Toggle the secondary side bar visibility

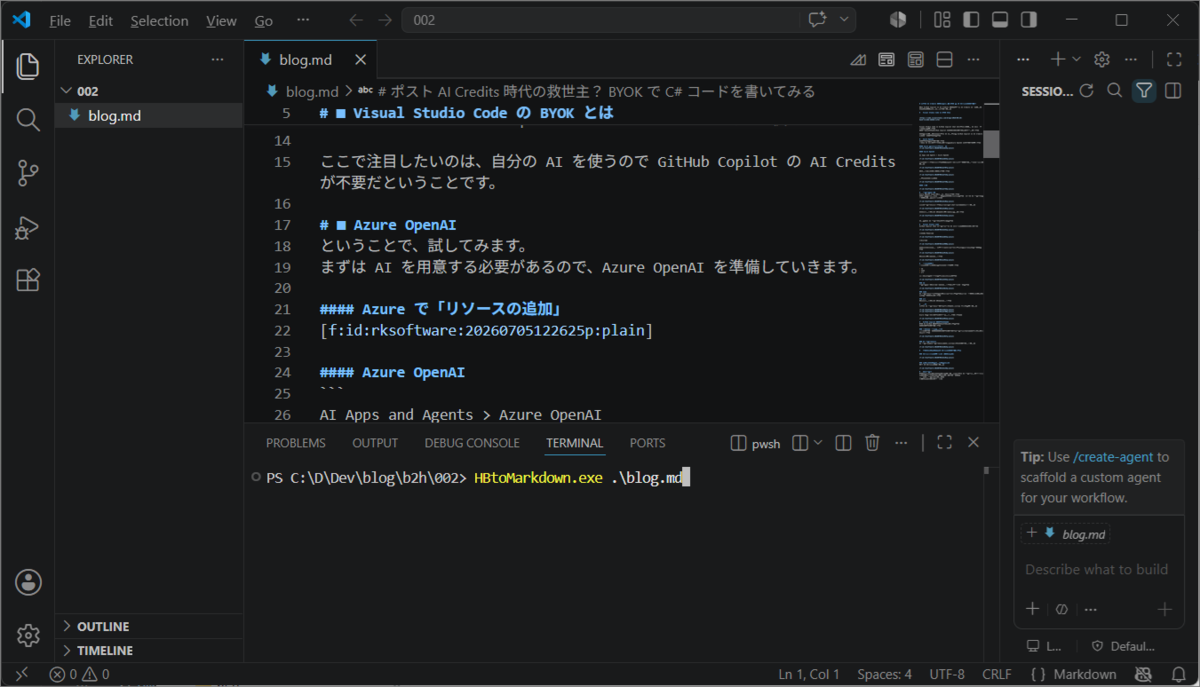tap(1028, 20)
